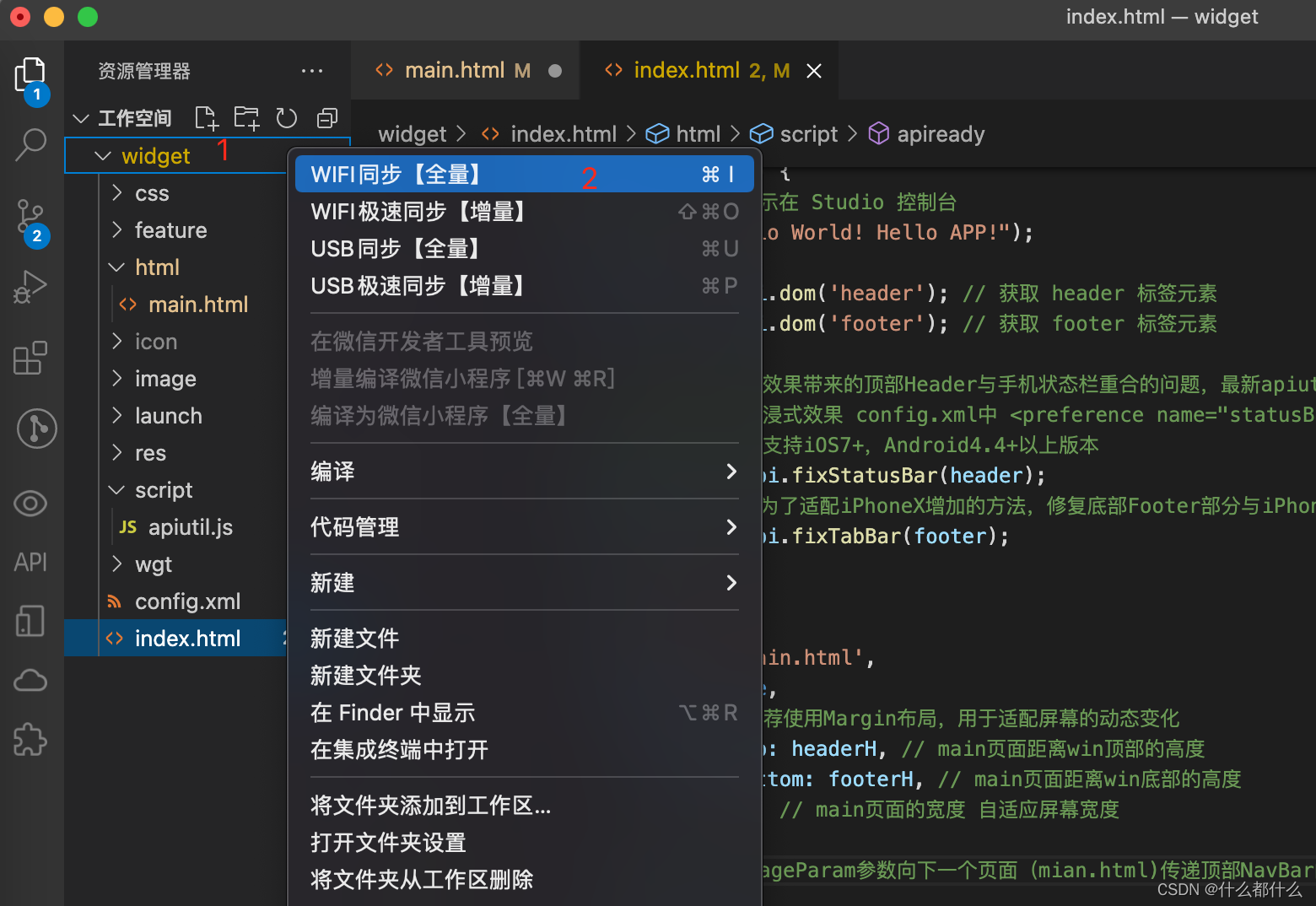Collapse all folders in explorer
Viewport: 1316px width, 906px height.
(327, 118)
